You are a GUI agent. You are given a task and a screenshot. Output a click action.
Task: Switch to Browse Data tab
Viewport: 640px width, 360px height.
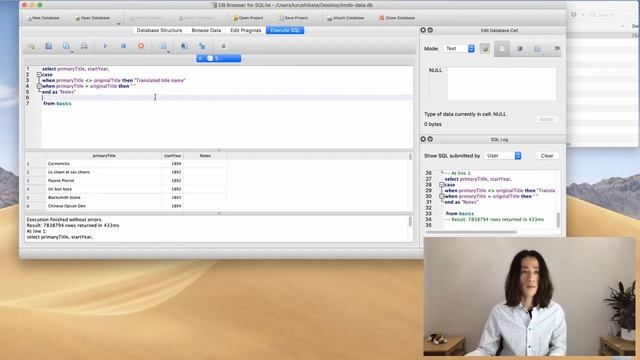(206, 30)
